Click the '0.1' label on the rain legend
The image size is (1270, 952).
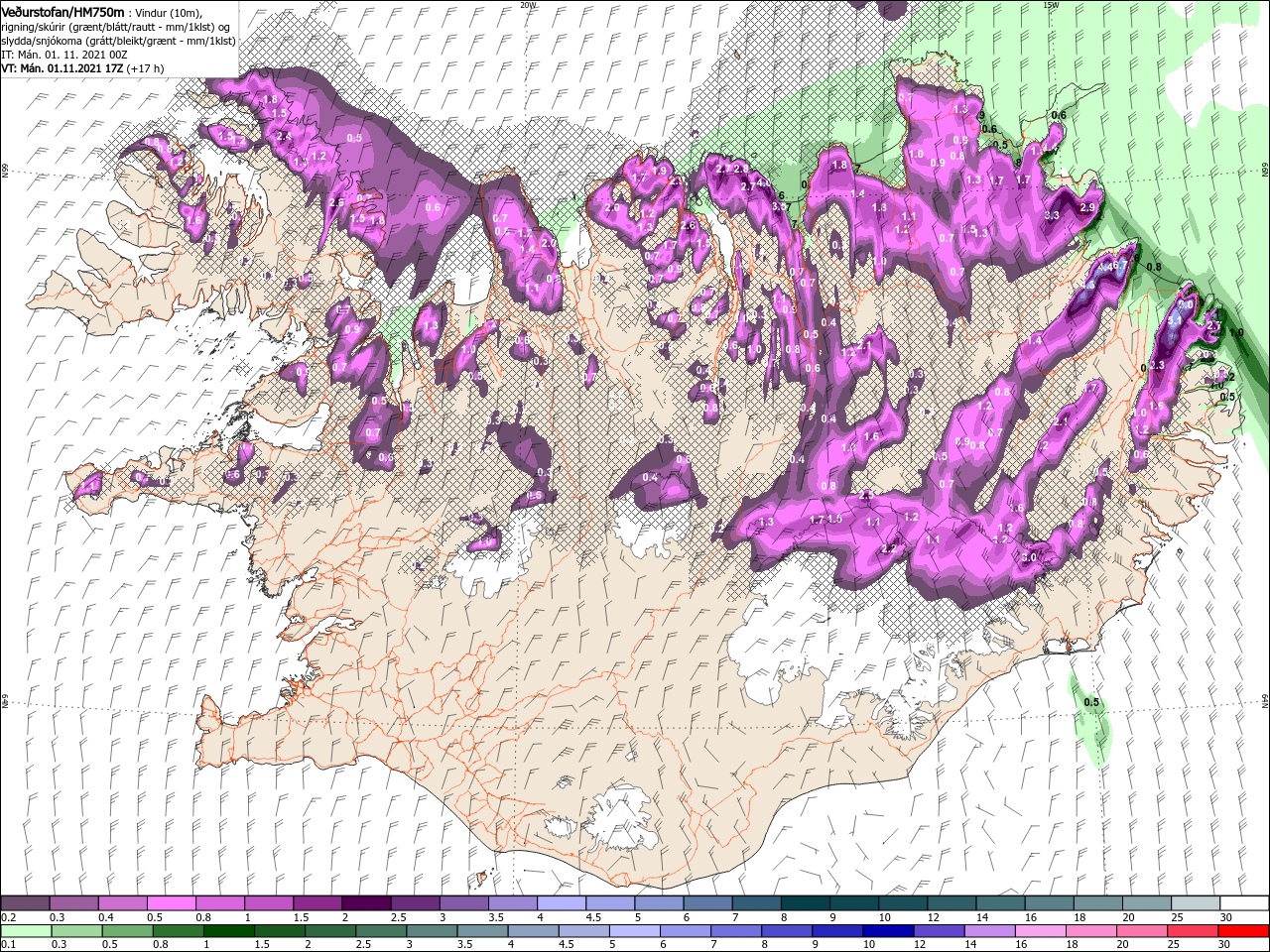8,944
